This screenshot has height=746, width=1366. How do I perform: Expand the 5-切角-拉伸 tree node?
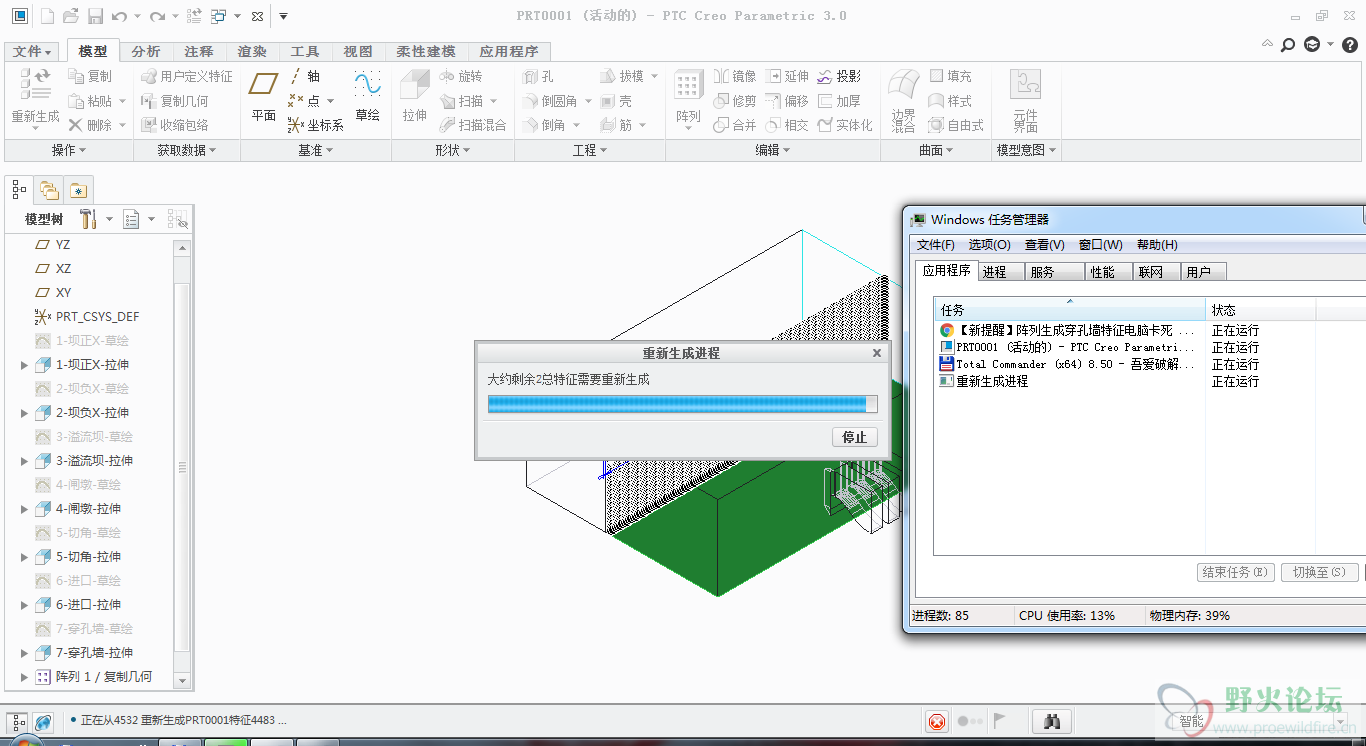point(24,557)
